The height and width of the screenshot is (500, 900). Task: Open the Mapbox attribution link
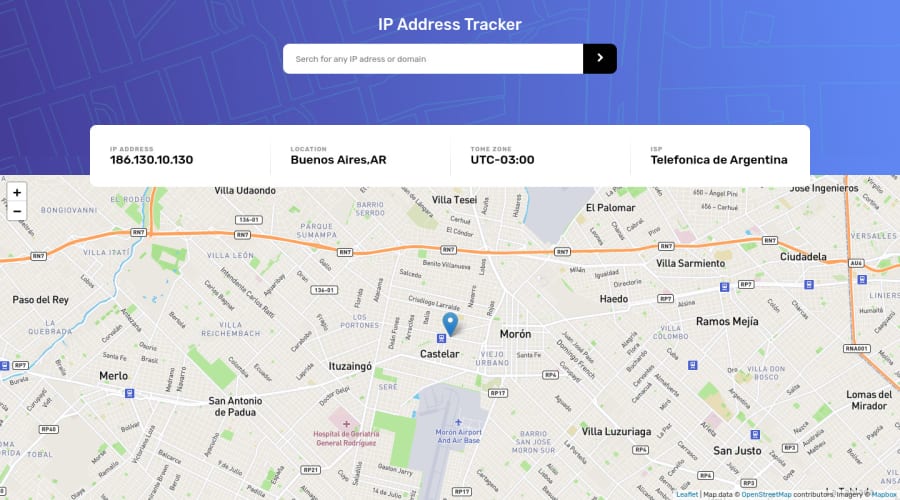point(883,494)
